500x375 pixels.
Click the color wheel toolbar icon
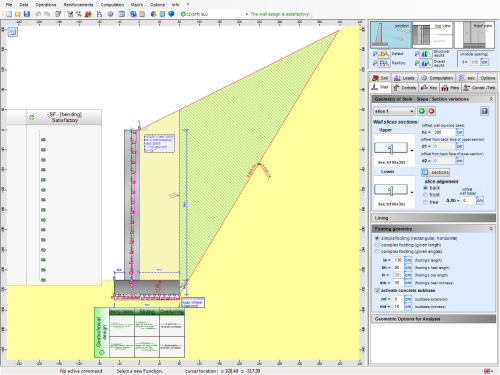[153, 14]
